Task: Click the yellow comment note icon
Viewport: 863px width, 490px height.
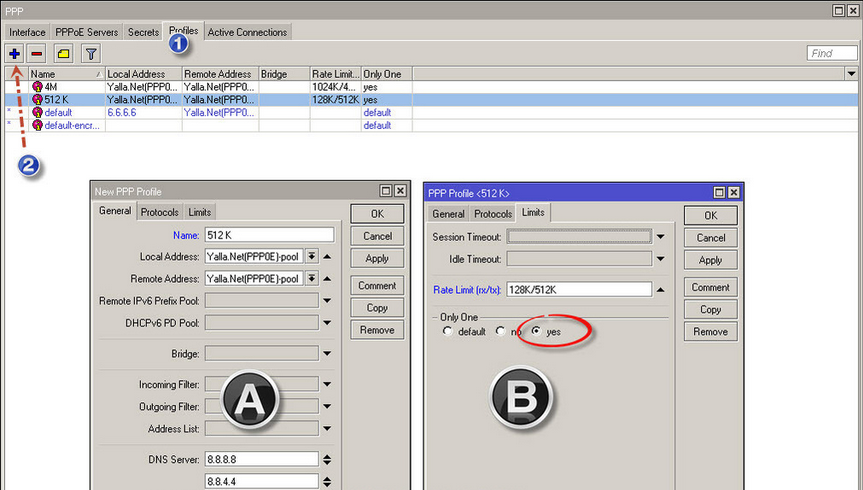Action: click(x=63, y=53)
